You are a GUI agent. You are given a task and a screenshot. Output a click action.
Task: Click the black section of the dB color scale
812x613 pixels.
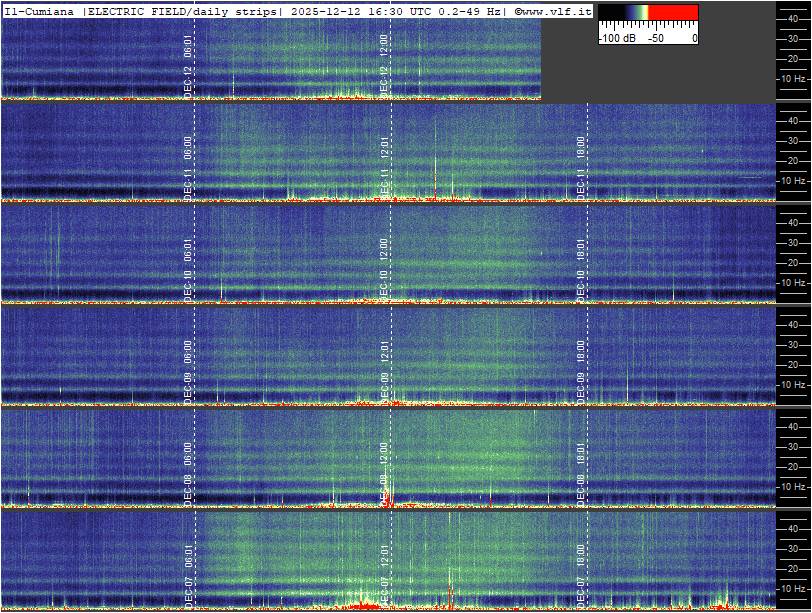[x=610, y=13]
